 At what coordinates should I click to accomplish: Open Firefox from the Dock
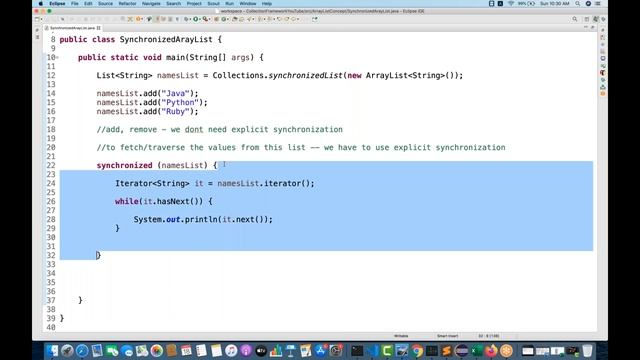(x=491, y=351)
